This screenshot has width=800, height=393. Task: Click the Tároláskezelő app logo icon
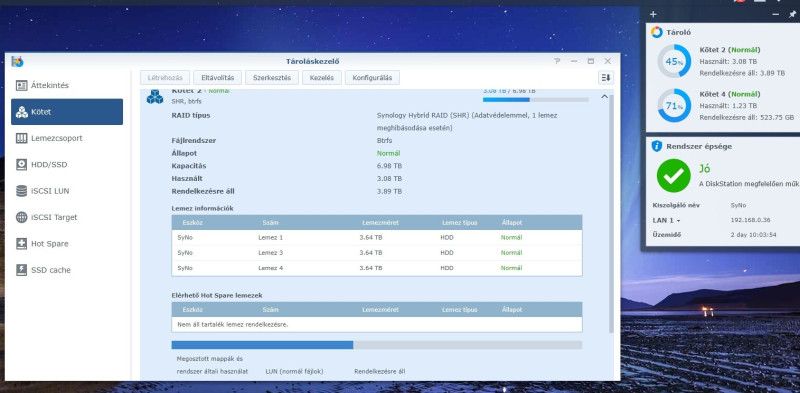[x=17, y=61]
